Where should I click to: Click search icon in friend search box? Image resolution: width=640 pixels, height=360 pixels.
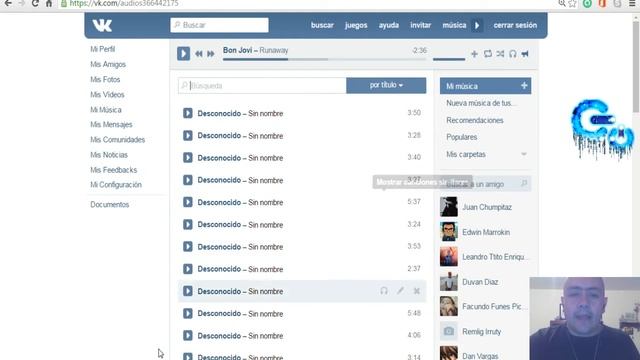524,184
